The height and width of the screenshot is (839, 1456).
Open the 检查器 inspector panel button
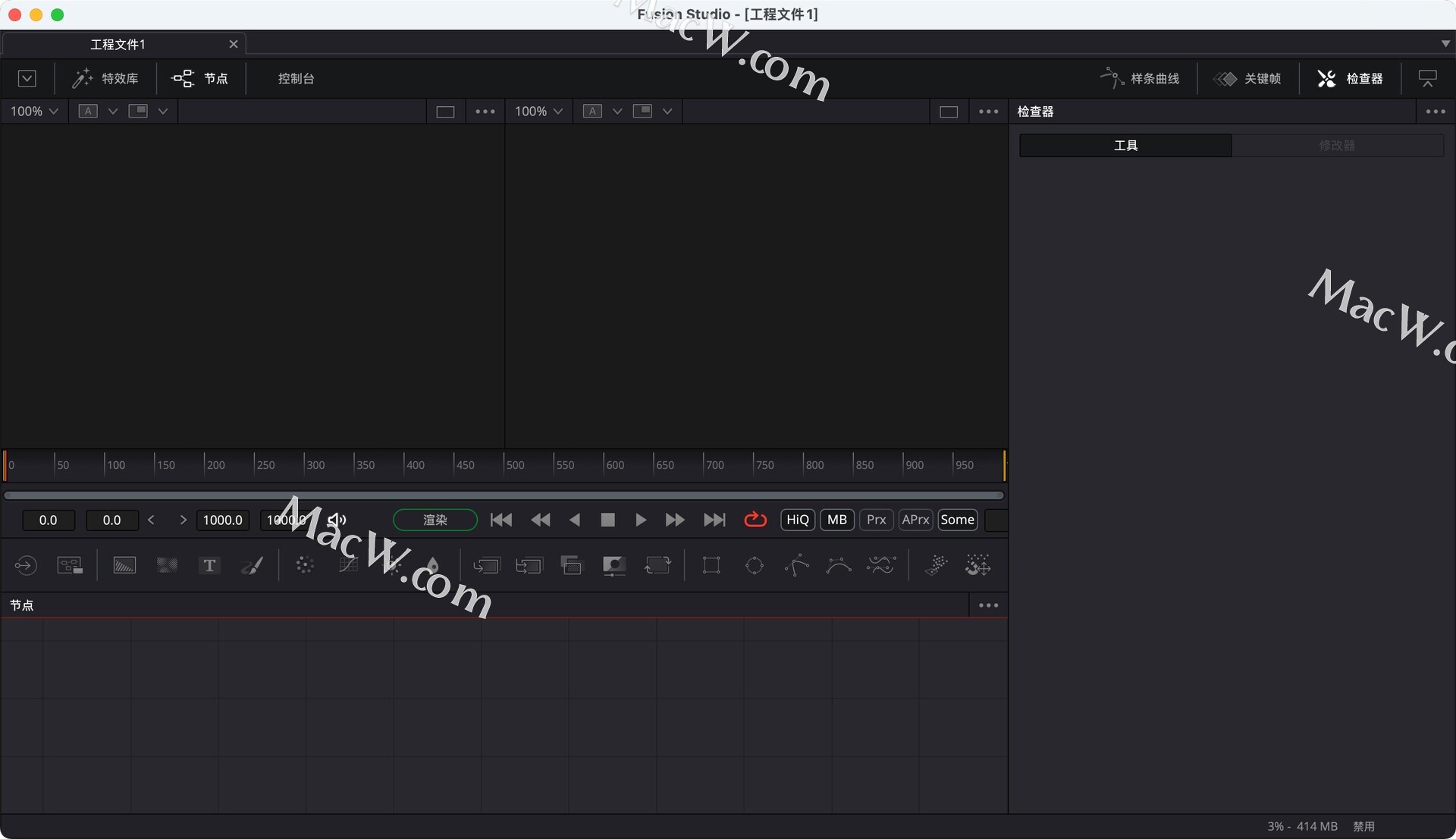pos(1351,78)
